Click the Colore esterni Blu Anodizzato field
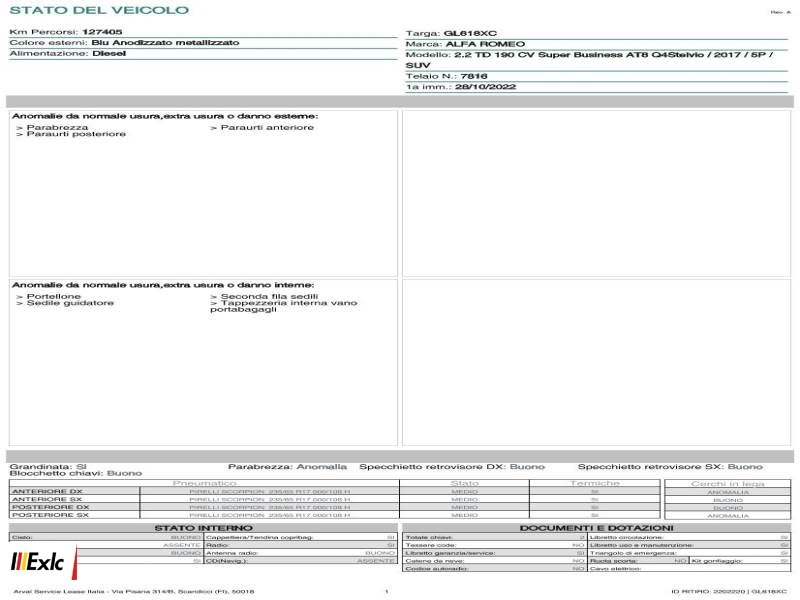 [x=203, y=43]
